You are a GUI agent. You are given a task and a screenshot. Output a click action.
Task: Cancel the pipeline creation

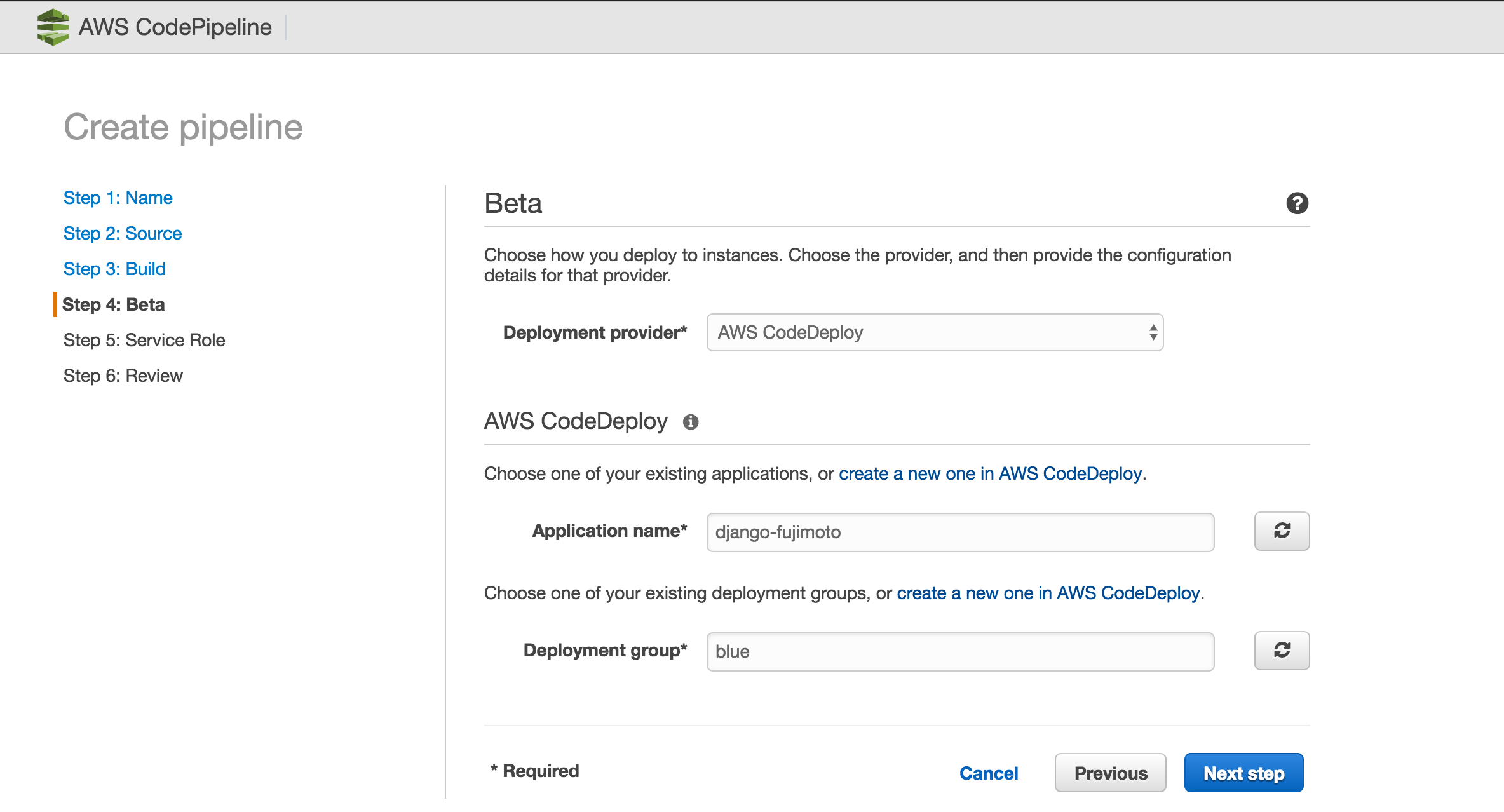tap(989, 773)
